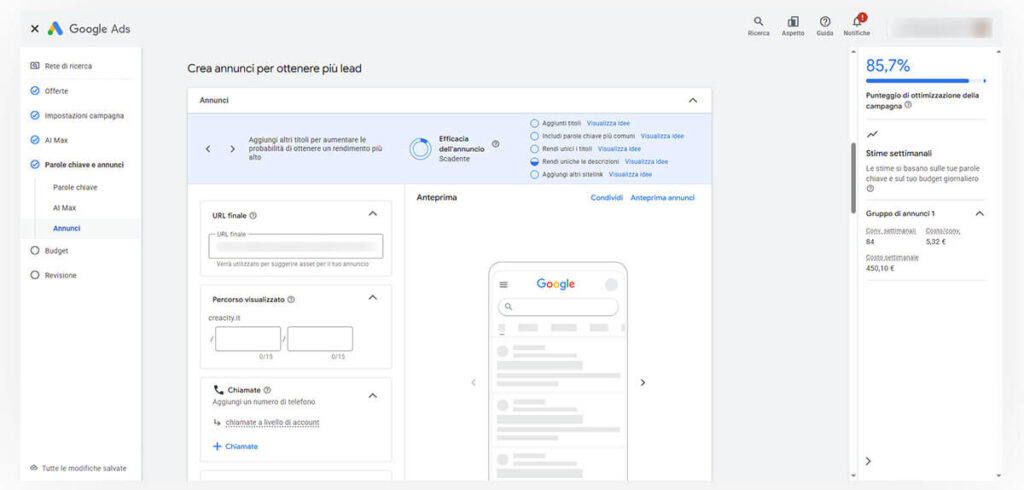
Task: Open the Impostazioni campagna step
Action: (84, 116)
